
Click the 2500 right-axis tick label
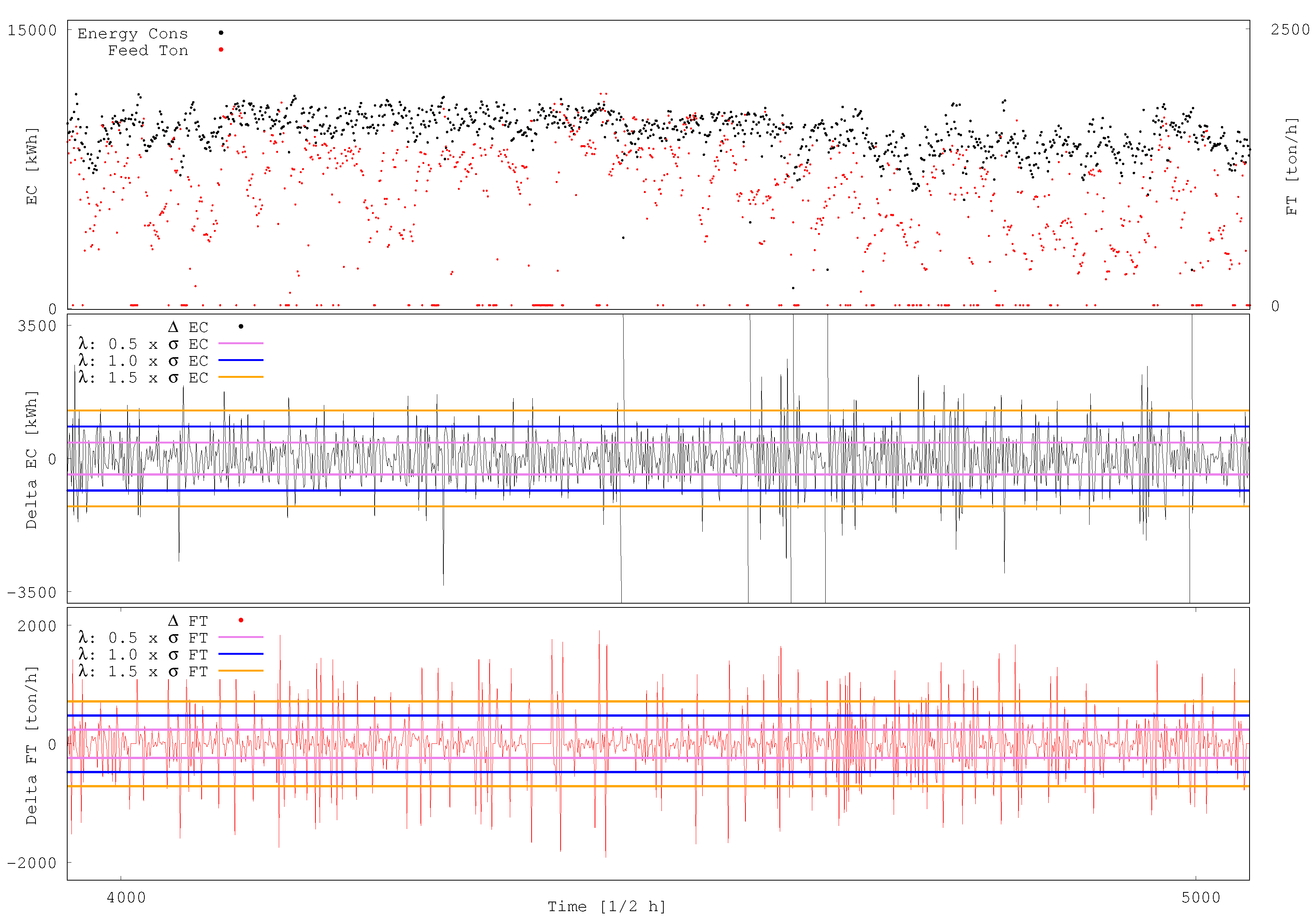click(x=1290, y=29)
